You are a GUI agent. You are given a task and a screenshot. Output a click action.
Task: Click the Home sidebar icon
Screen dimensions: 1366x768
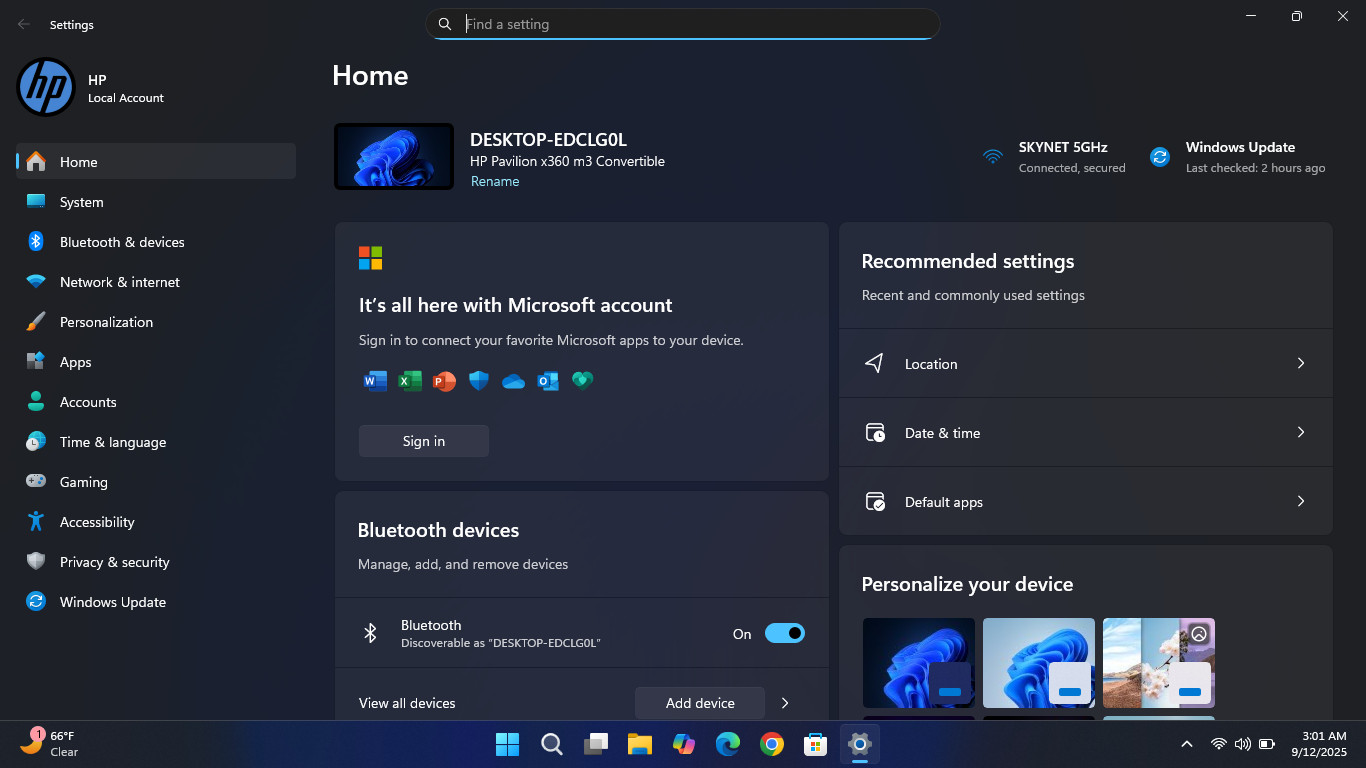pos(36,161)
